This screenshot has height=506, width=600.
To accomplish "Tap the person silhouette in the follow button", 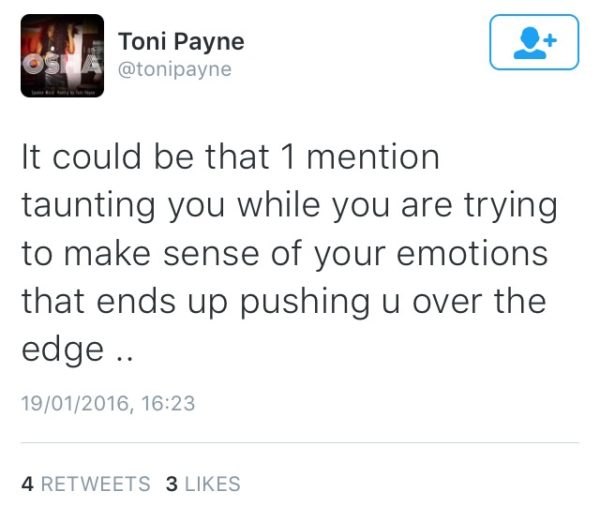I will [530, 43].
